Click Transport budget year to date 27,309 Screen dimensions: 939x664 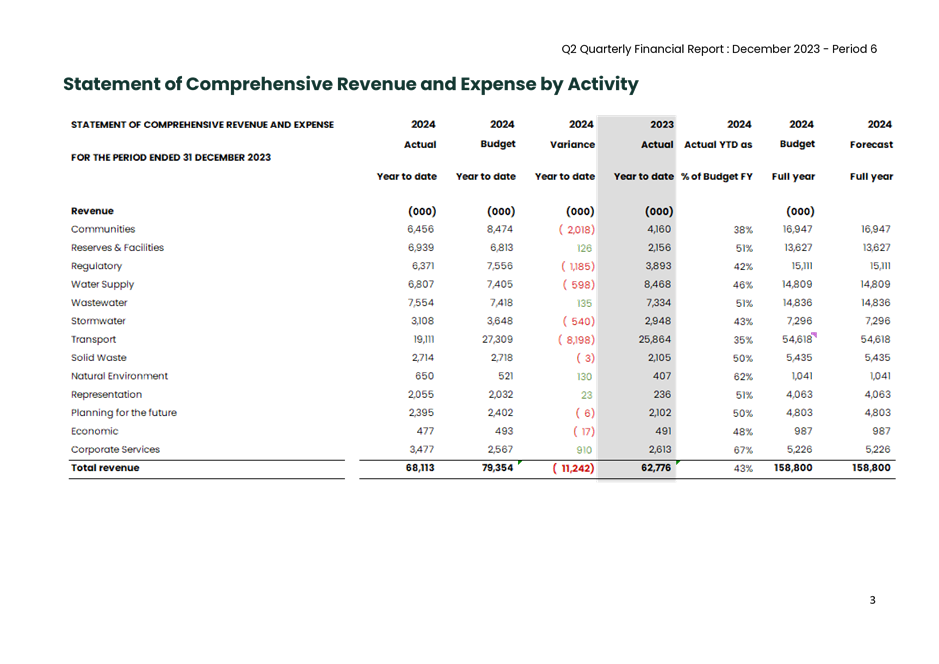coord(498,339)
